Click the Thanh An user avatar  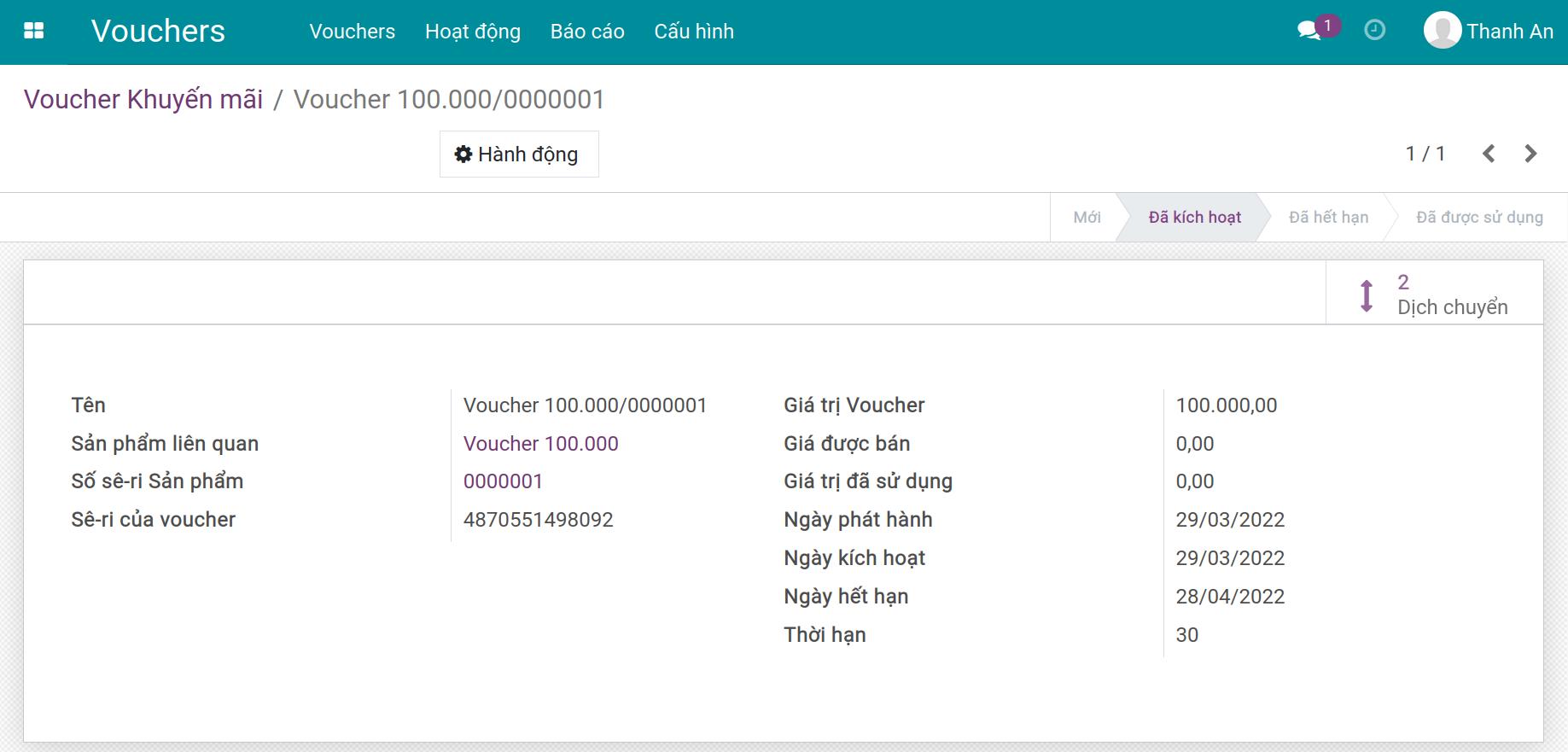point(1443,31)
